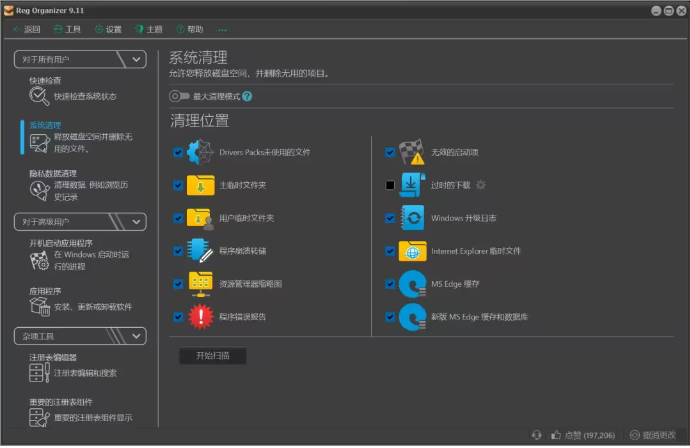Click the 开始扫描 button
Viewport: 690px width, 448px height.
click(212, 355)
